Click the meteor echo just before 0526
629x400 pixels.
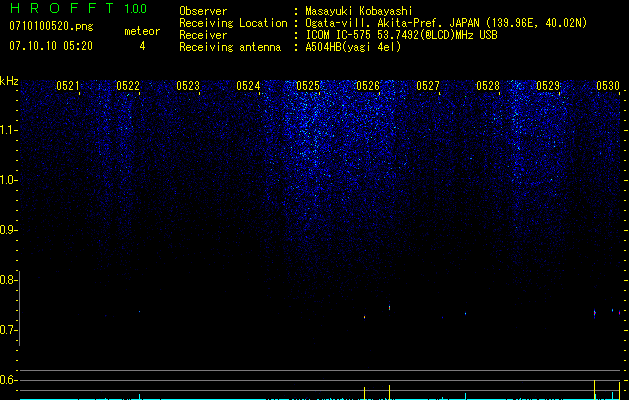pos(364,317)
